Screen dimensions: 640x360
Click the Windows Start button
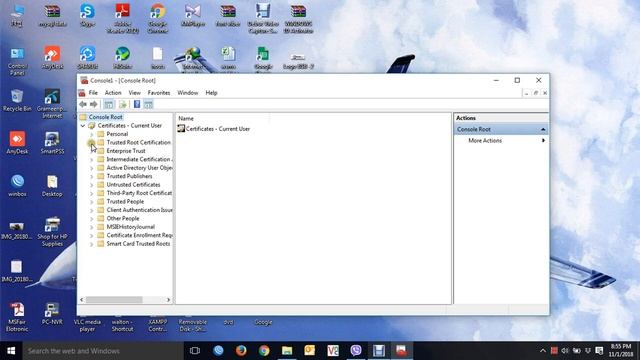[x=11, y=351]
